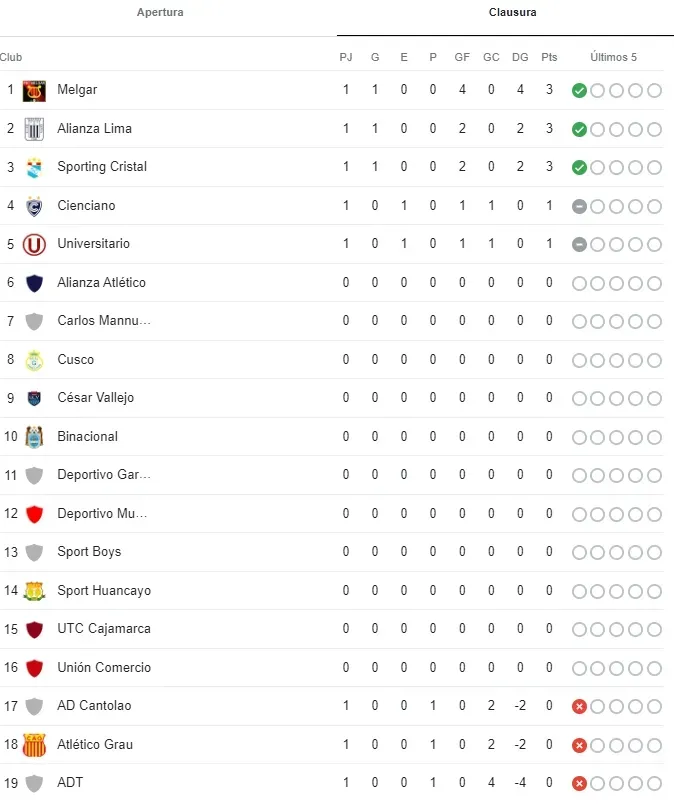674x809 pixels.
Task: Click Melgar's green win result indicator
Action: [579, 91]
